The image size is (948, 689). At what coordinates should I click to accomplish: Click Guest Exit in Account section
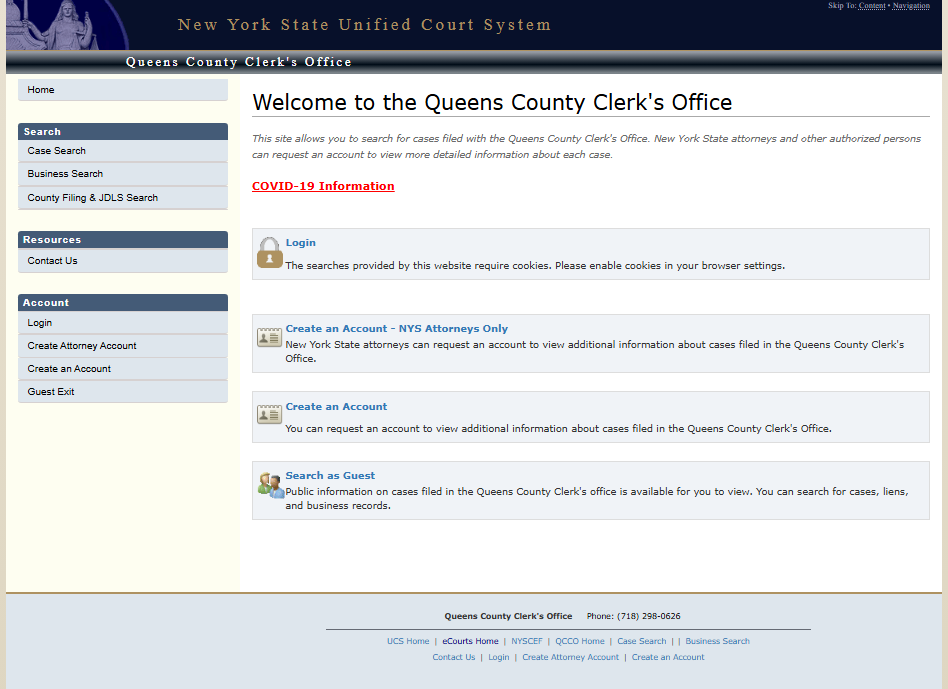[51, 392]
